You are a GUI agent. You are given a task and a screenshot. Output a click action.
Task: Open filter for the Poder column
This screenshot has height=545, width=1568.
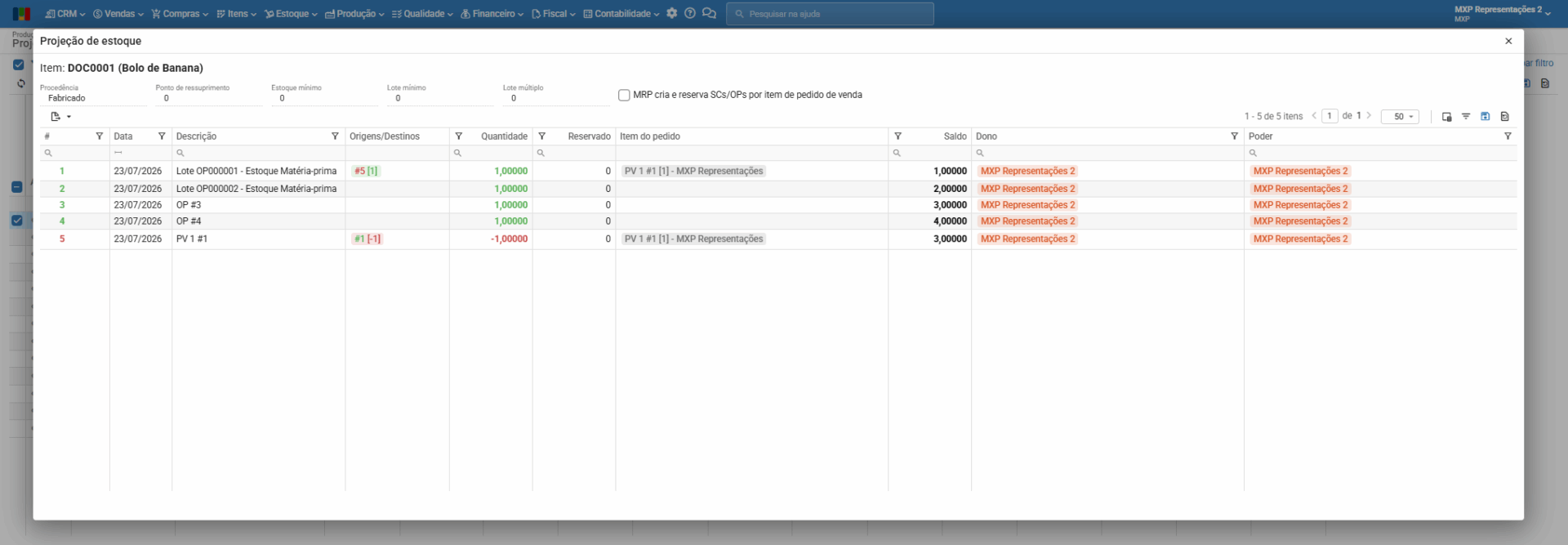[1508, 136]
